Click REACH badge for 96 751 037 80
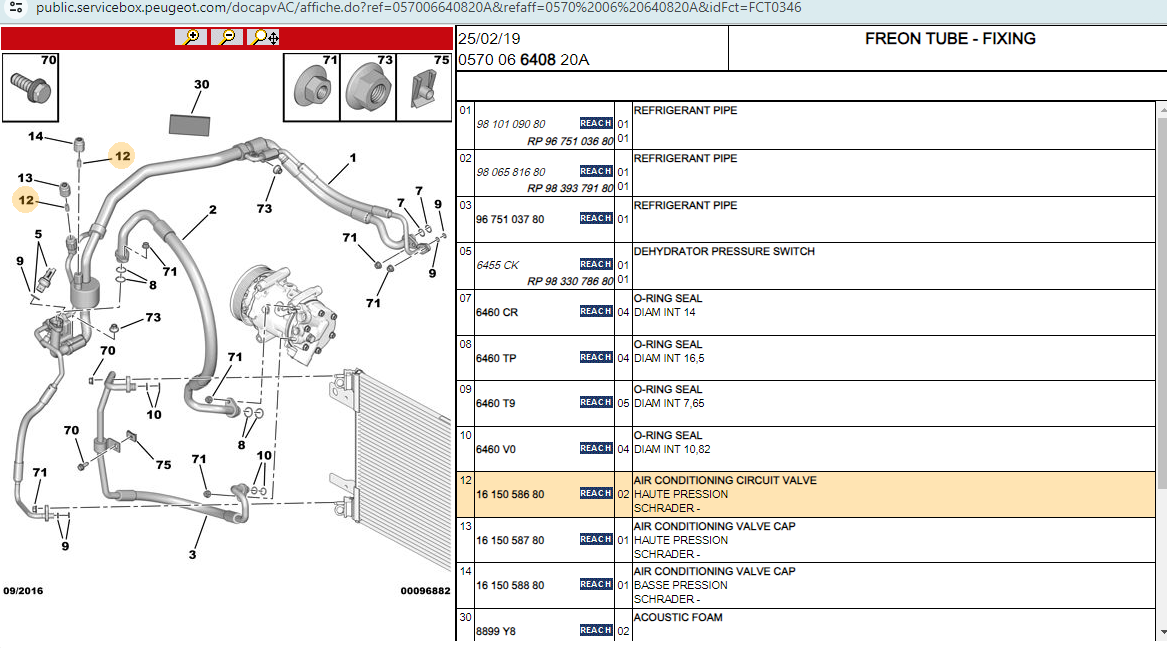Screen dimensions: 1167x648 point(596,219)
